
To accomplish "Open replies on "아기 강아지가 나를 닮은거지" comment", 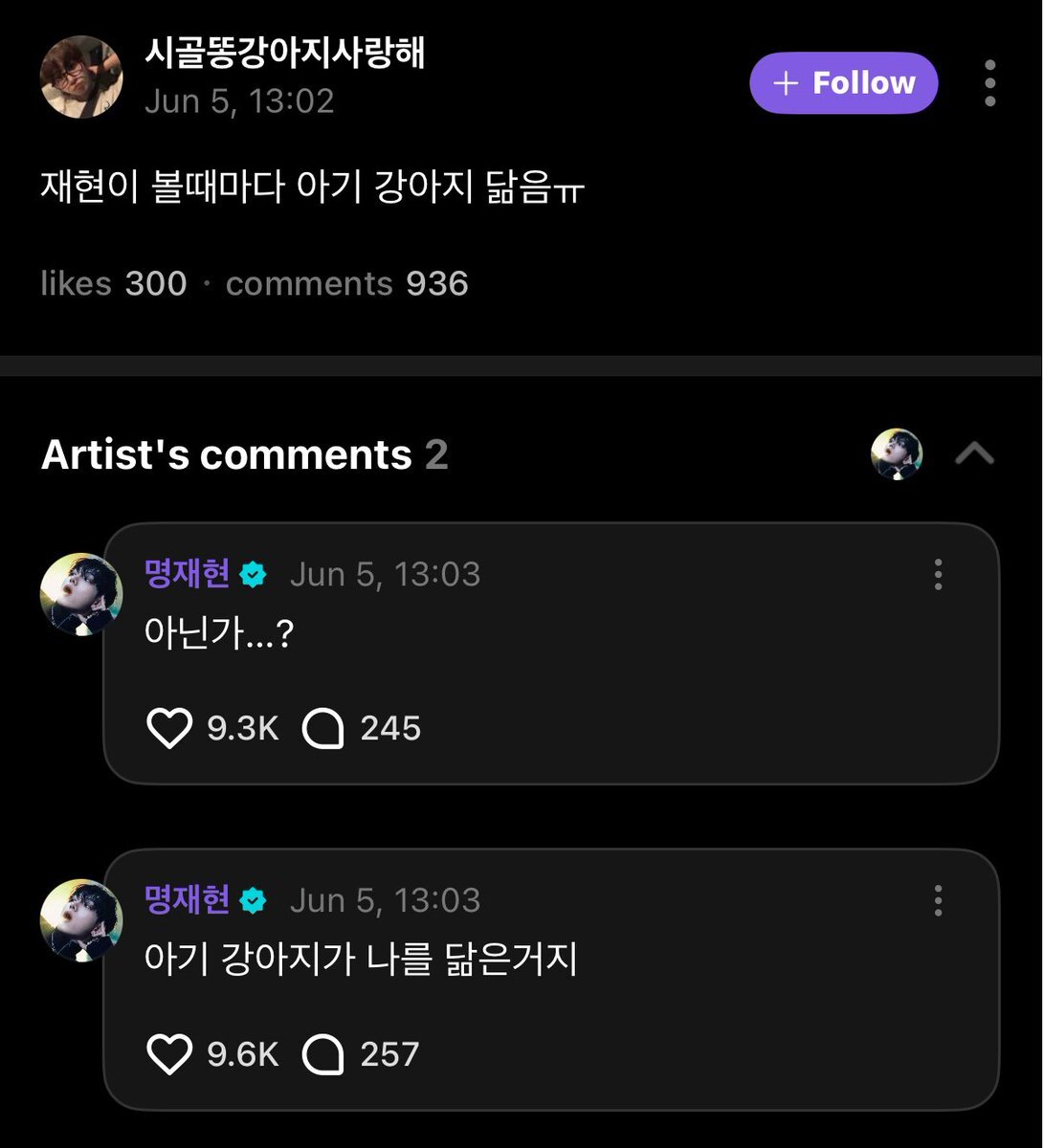I will (323, 1055).
